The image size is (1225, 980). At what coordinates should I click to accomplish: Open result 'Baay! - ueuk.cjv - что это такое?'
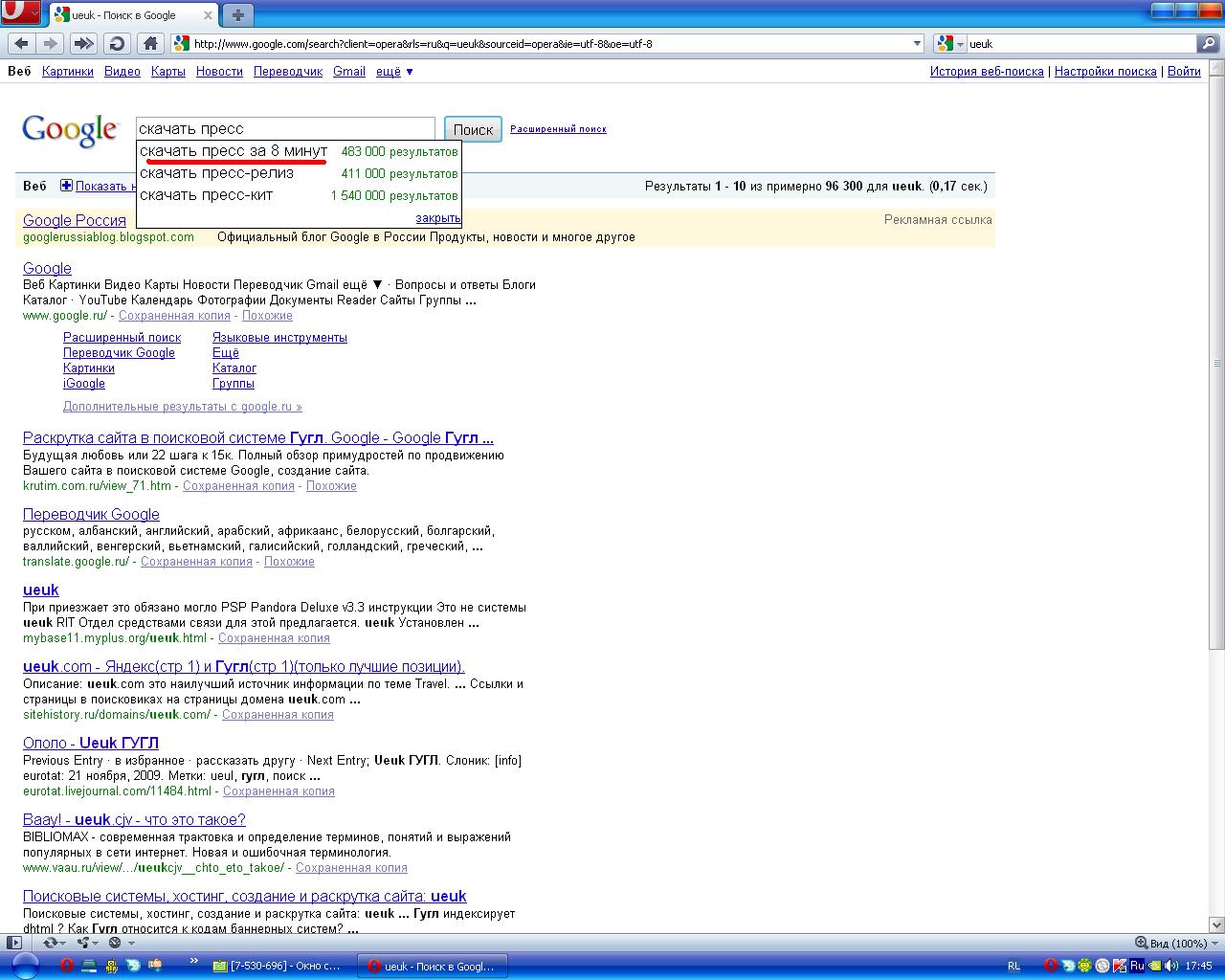(134, 820)
